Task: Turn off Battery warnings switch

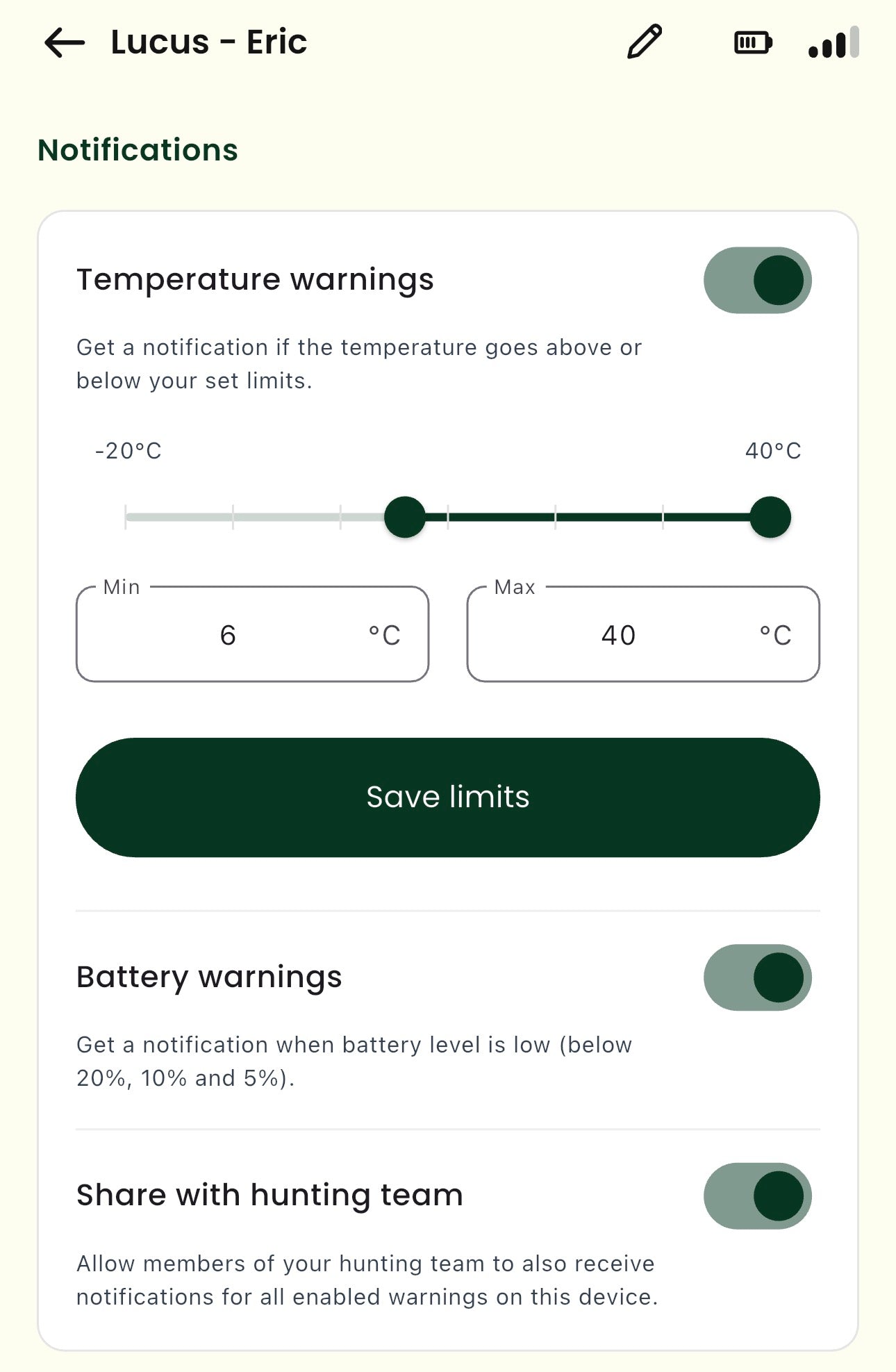Action: coord(757,977)
